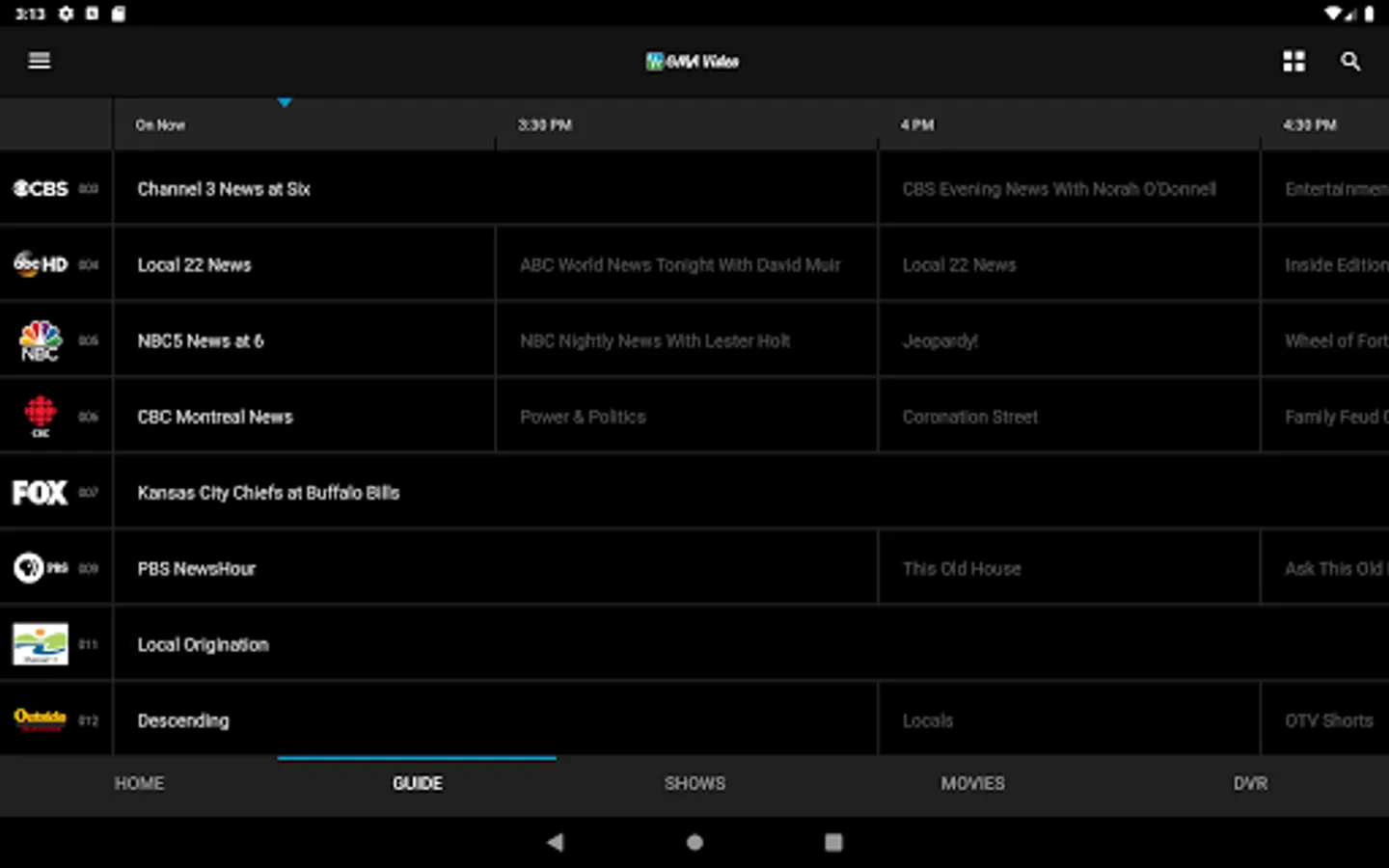
Task: Open Descending program
Action: click(496, 720)
